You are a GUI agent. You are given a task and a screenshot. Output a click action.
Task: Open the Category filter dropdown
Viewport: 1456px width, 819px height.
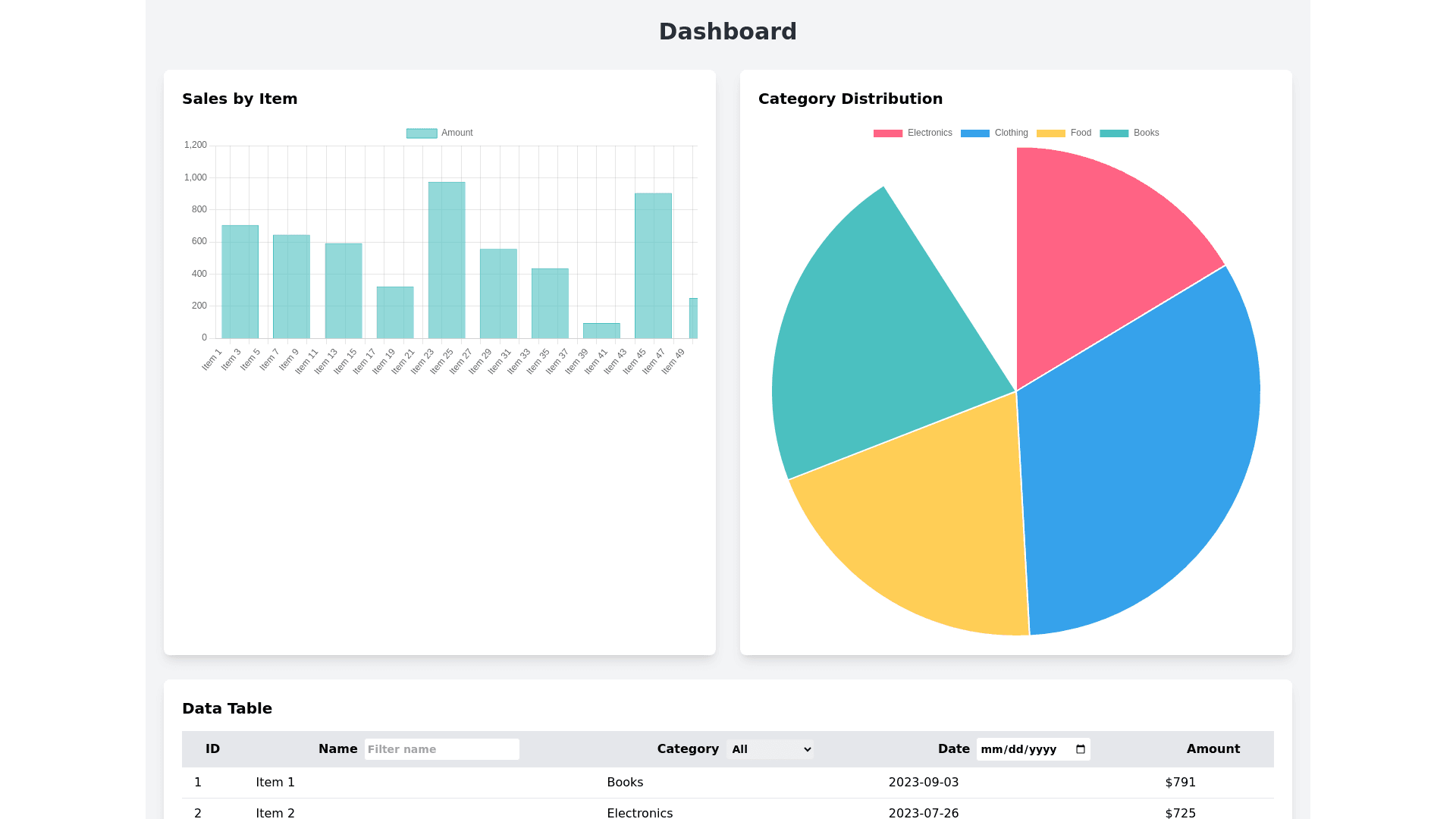tap(770, 749)
